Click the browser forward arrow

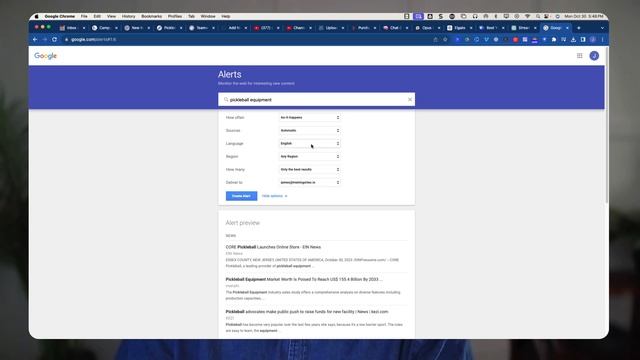44,40
